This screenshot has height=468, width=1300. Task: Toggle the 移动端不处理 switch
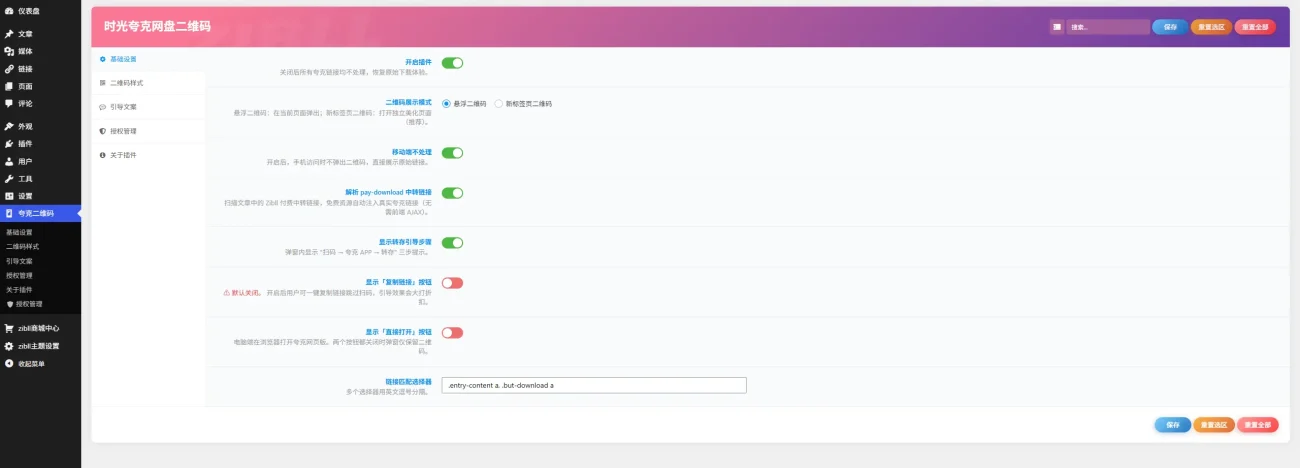[x=452, y=153]
